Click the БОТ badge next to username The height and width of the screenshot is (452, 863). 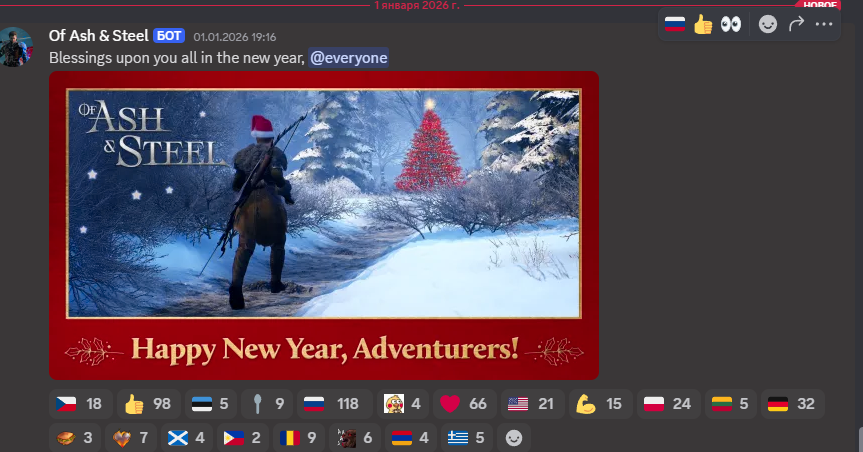click(169, 36)
